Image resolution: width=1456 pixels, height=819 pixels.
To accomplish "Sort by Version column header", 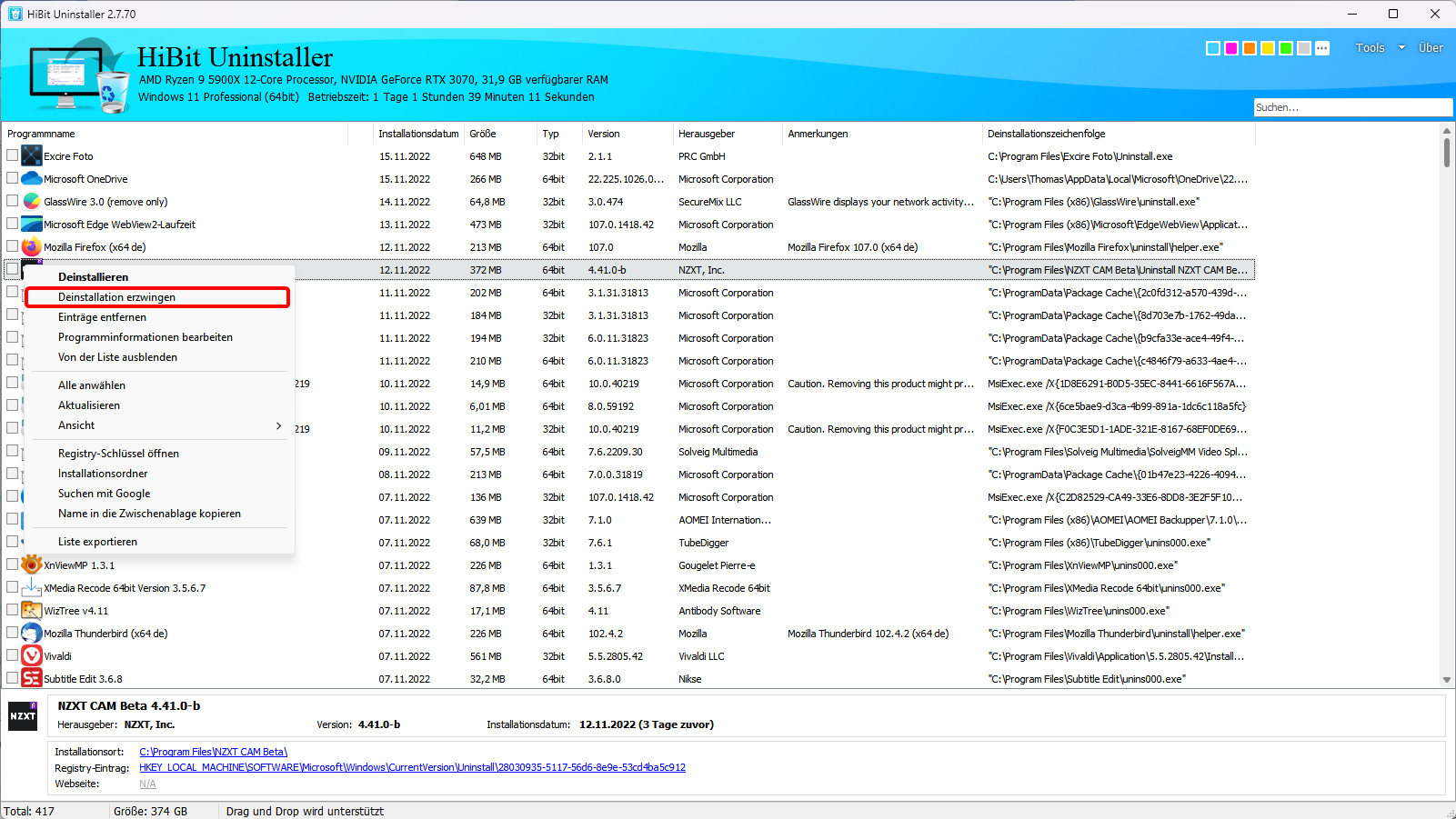I will point(628,134).
